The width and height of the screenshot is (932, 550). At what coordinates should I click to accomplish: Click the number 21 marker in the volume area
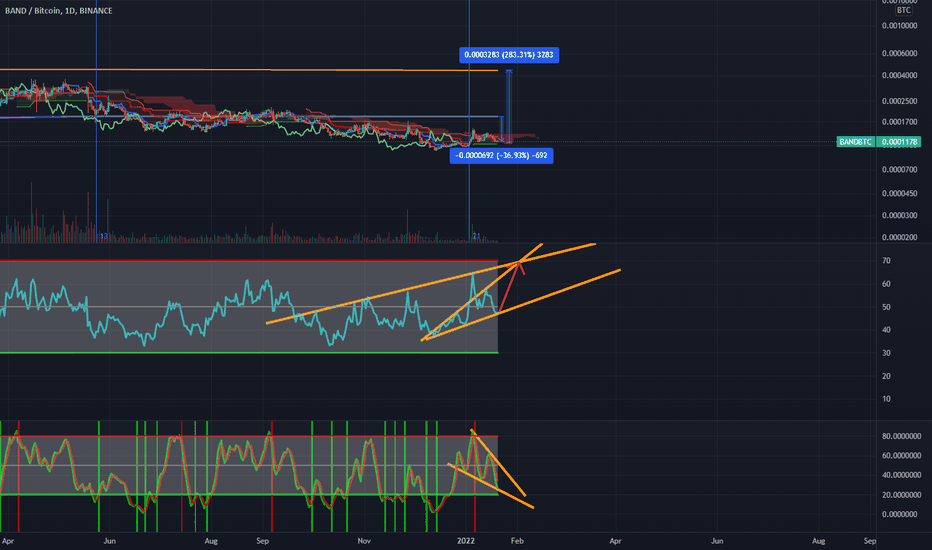[x=476, y=237]
